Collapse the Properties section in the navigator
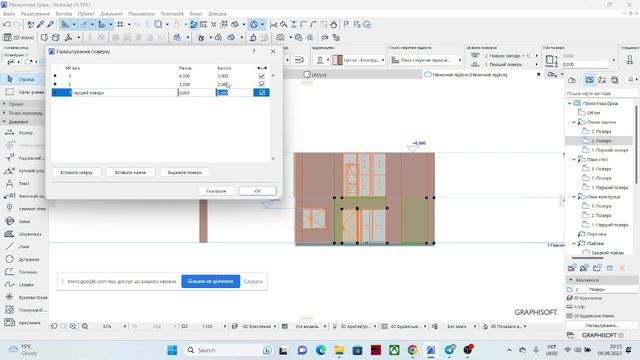This screenshot has width=640, height=360. pos(571,280)
